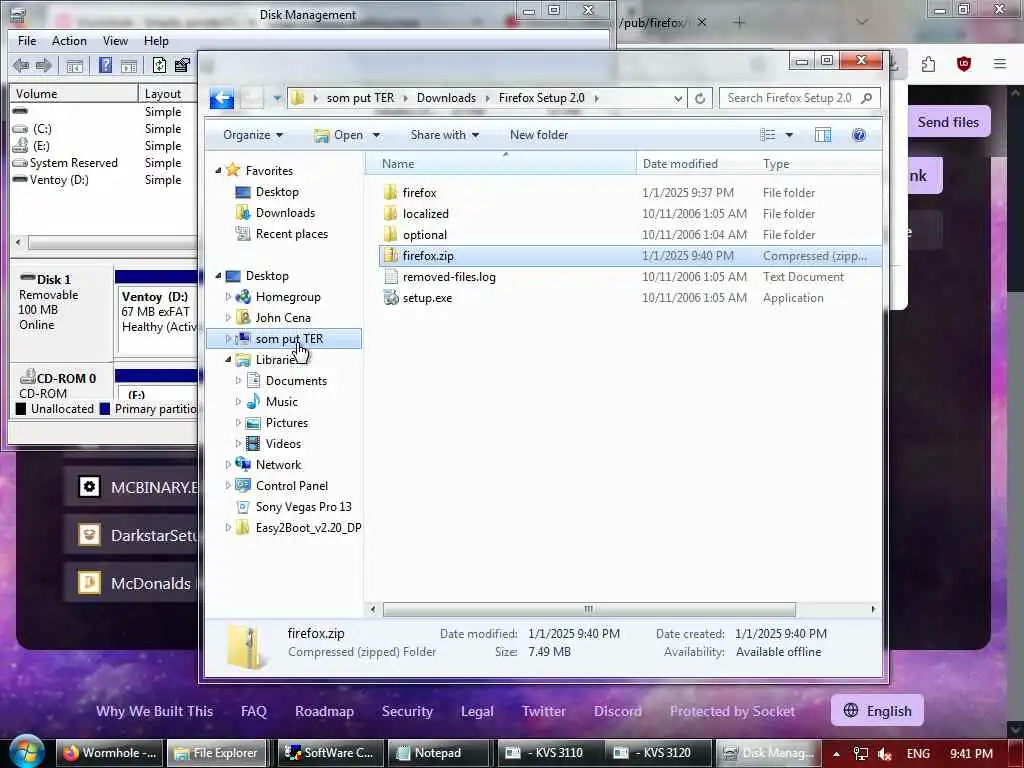Screen dimensions: 1024x768
Task: Select Sony Vegas Pro 13 in navigation tree
Action: coord(303,507)
